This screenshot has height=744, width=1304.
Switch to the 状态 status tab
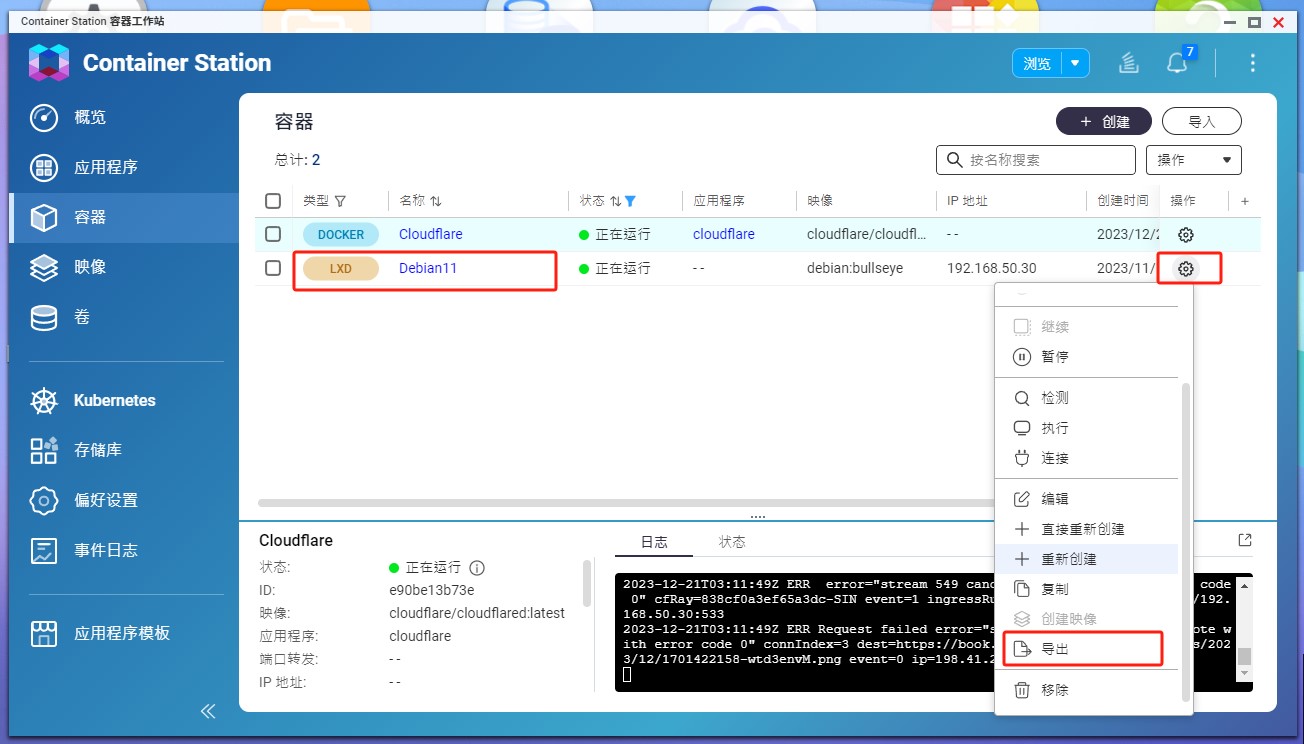(x=732, y=542)
